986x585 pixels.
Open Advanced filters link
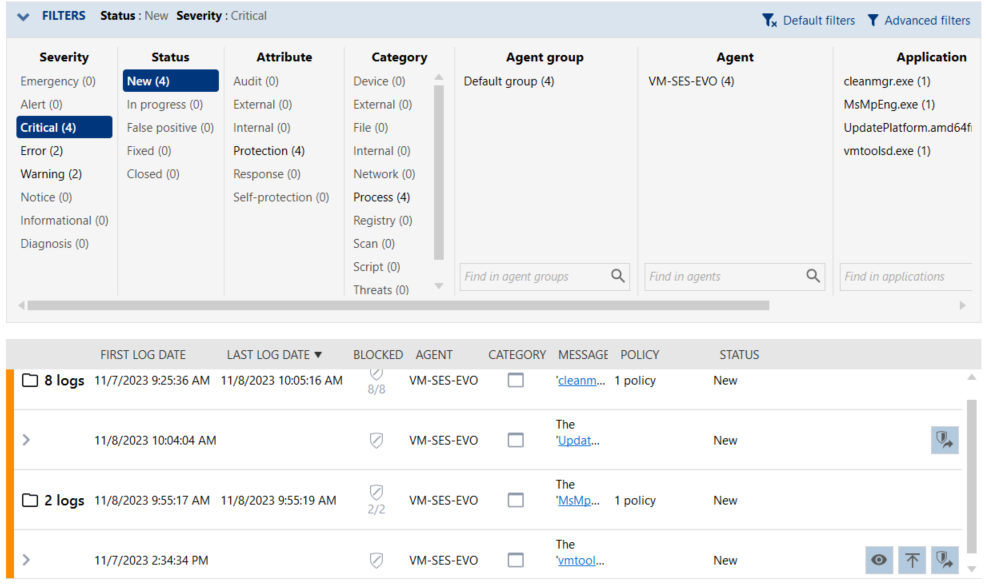pos(927,20)
